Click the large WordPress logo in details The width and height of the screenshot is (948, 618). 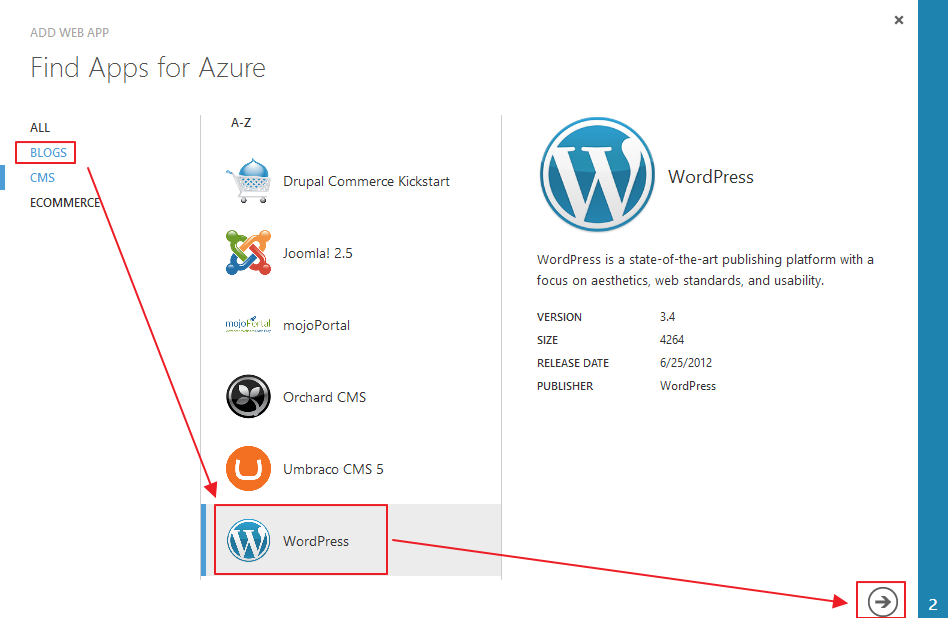[597, 175]
